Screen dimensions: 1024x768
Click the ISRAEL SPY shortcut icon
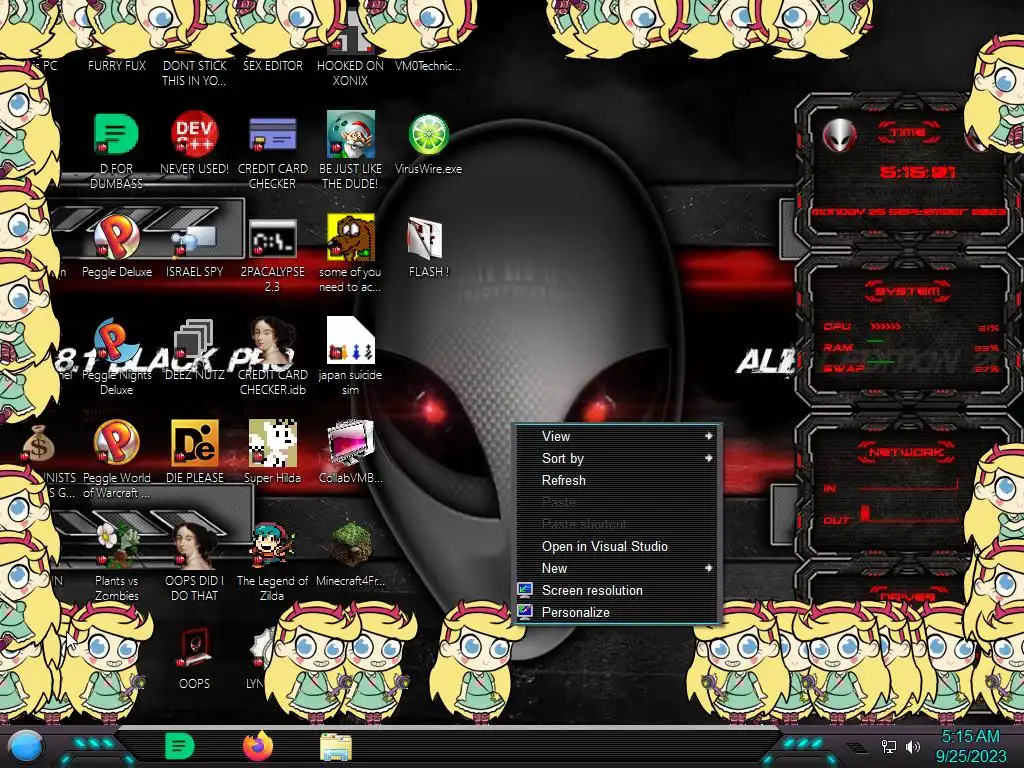[x=194, y=239]
